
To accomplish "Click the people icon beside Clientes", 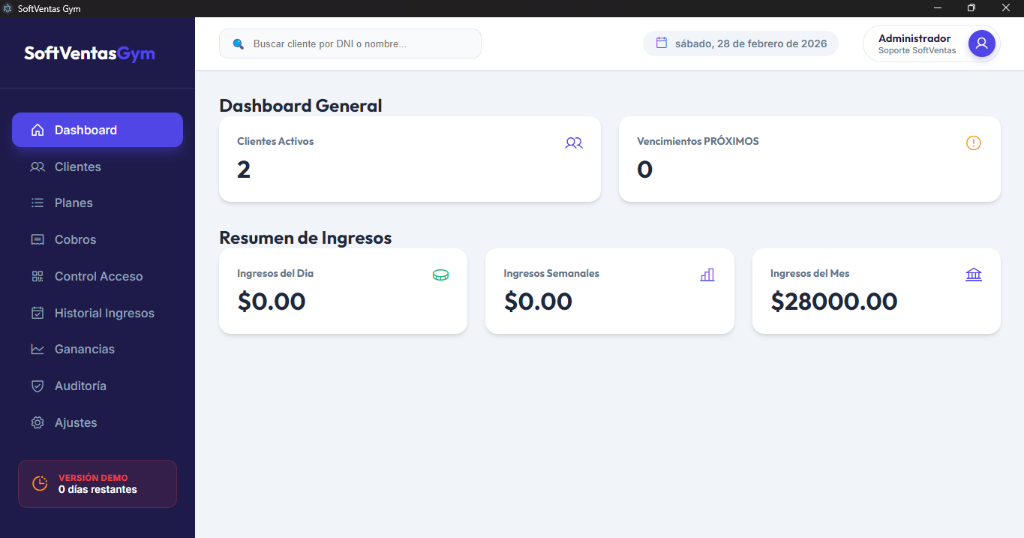I will (38, 166).
